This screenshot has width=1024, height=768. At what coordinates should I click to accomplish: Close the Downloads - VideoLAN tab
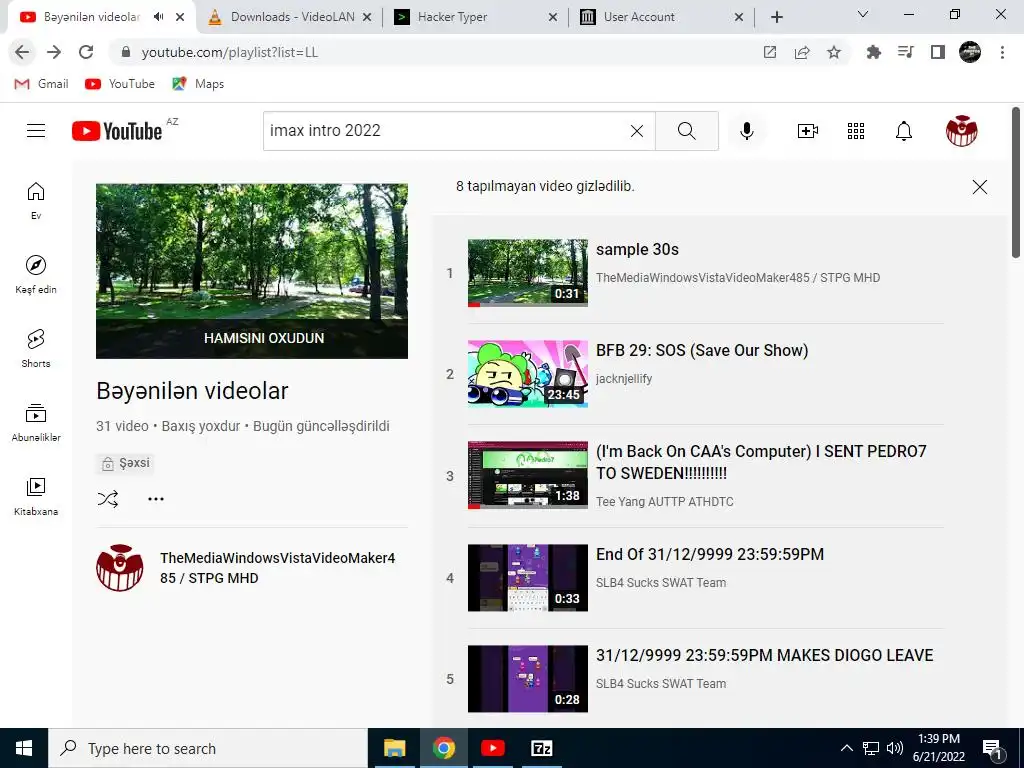pos(367,17)
